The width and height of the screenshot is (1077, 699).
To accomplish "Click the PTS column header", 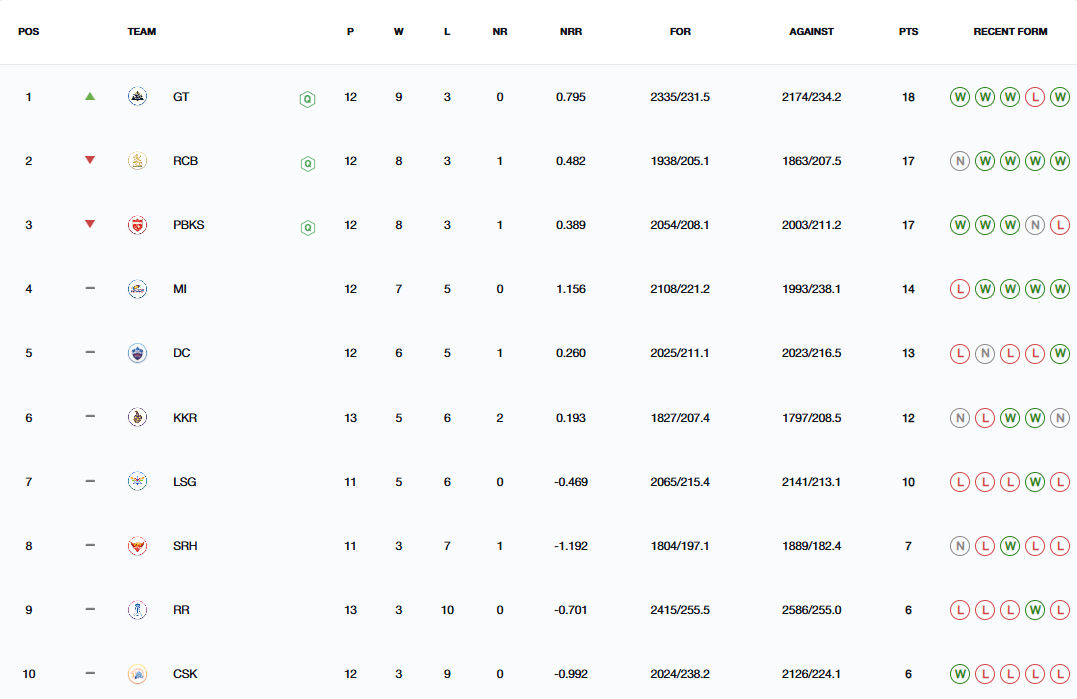I will tap(908, 32).
